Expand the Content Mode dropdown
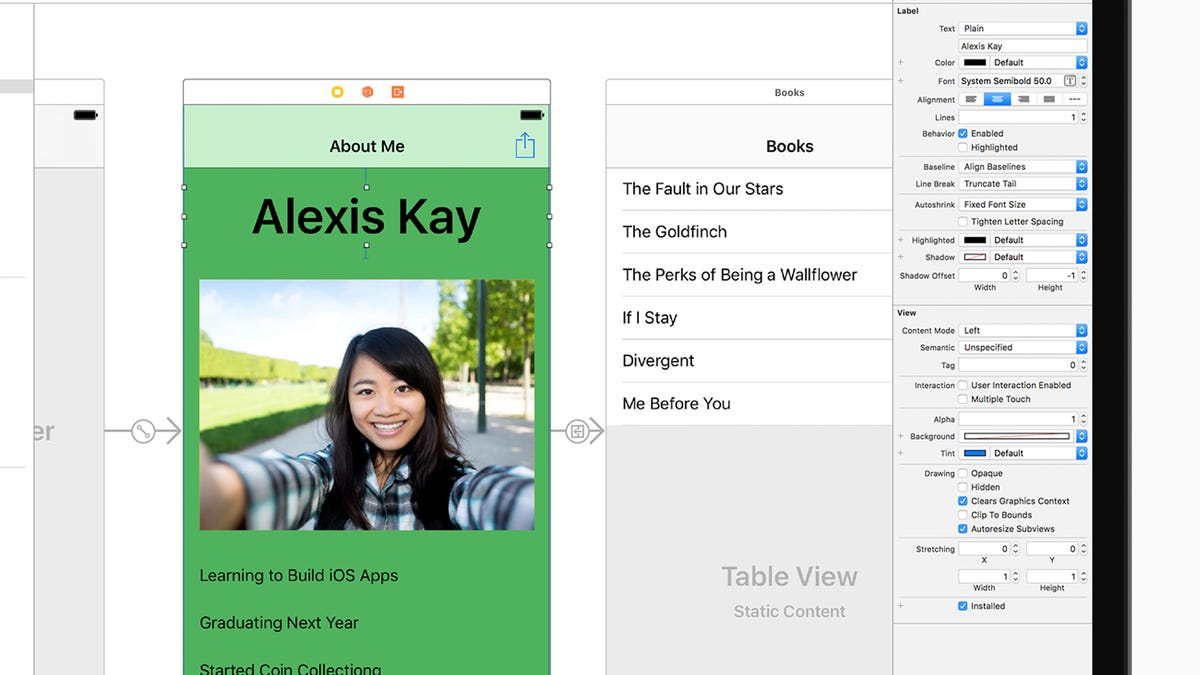1200x675 pixels. coord(1023,330)
